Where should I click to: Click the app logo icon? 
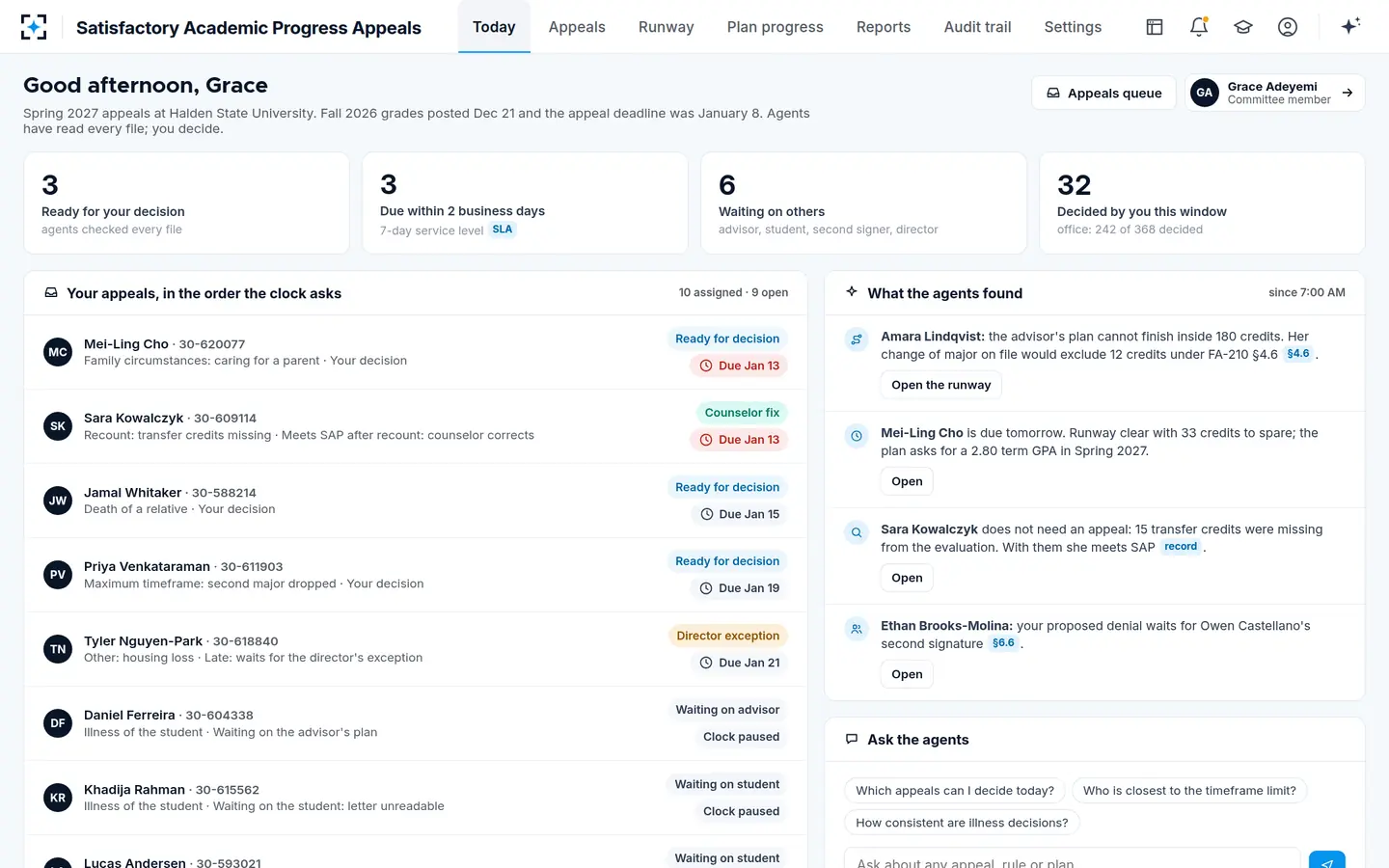point(34,27)
